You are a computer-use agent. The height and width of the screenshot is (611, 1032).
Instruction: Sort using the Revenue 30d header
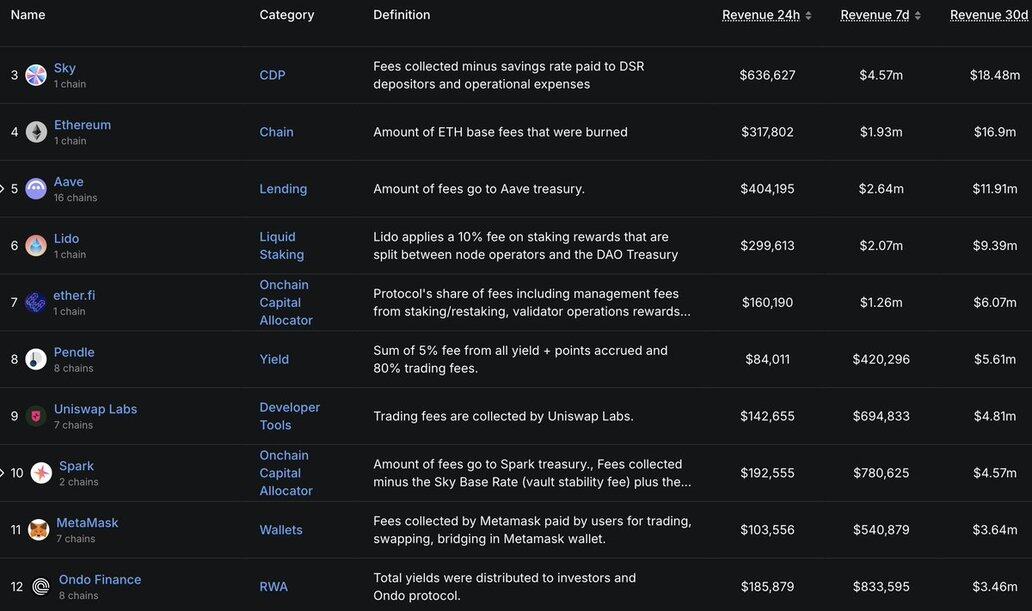(989, 15)
